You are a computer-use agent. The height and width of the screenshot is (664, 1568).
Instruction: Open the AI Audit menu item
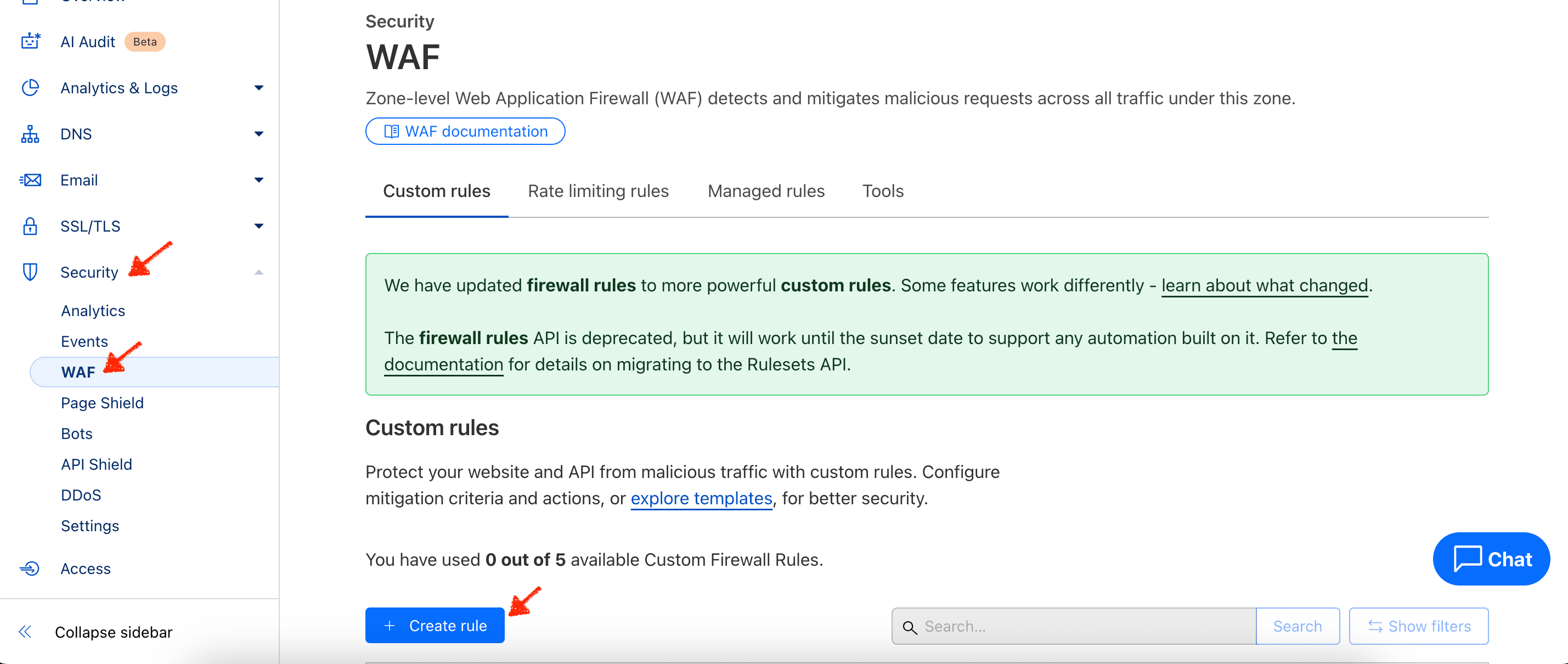pyautogui.click(x=88, y=41)
